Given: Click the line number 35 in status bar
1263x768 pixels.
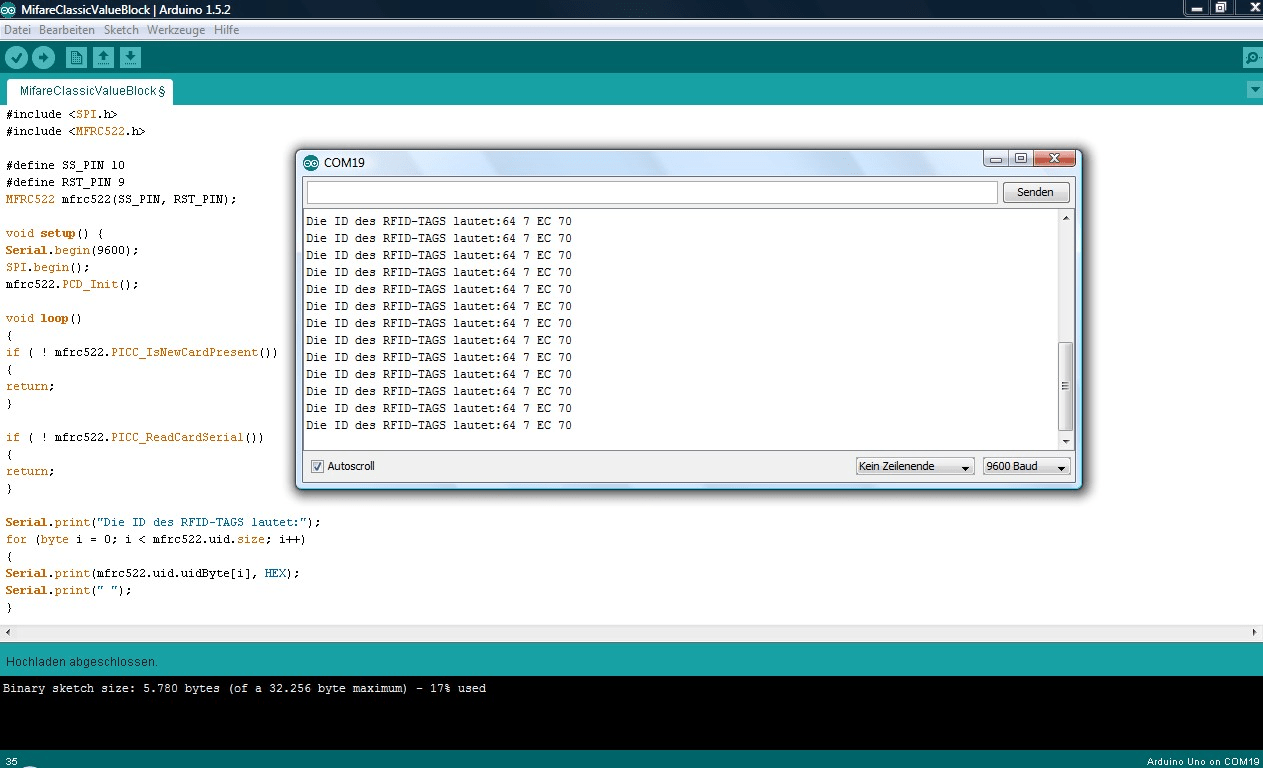Looking at the screenshot, I should tap(12, 762).
